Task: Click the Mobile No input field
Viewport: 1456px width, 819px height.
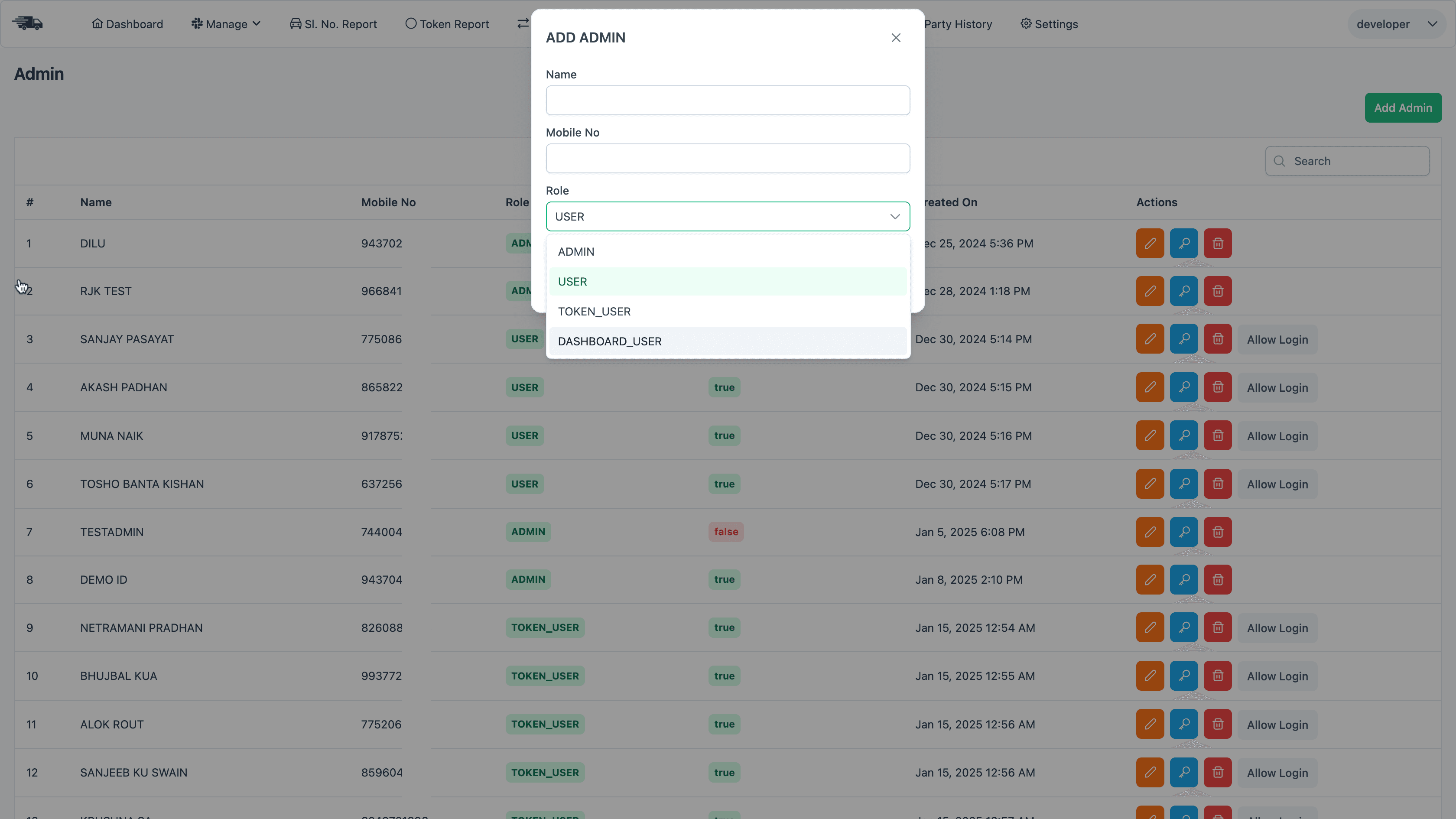Action: [x=728, y=158]
